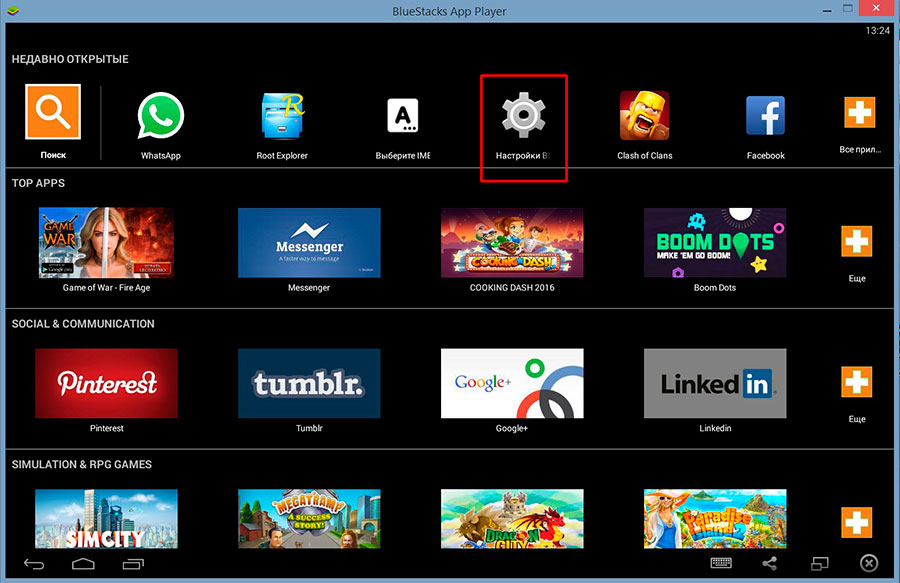Click the share icon in bottom bar

[x=770, y=563]
